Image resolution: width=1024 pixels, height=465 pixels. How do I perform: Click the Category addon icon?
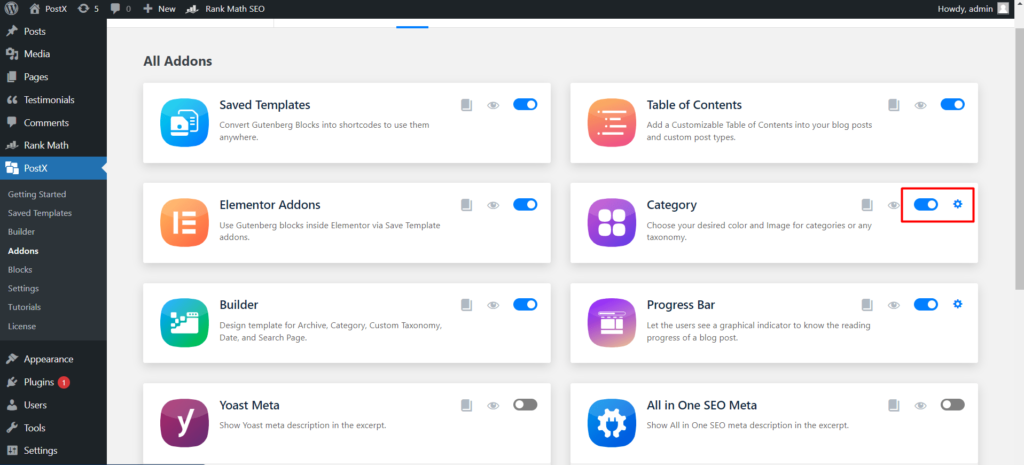[x=612, y=222]
